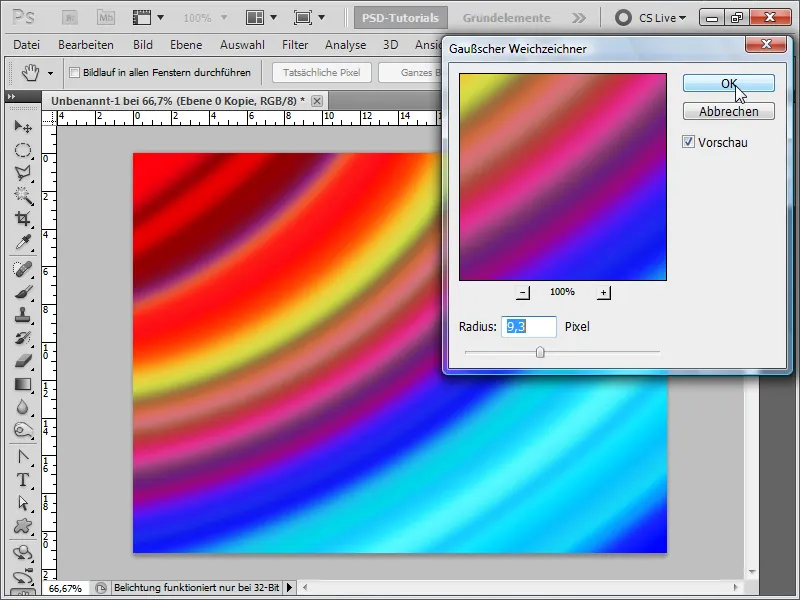Image resolution: width=800 pixels, height=600 pixels.
Task: Open the Ebene menu
Action: [x=186, y=45]
